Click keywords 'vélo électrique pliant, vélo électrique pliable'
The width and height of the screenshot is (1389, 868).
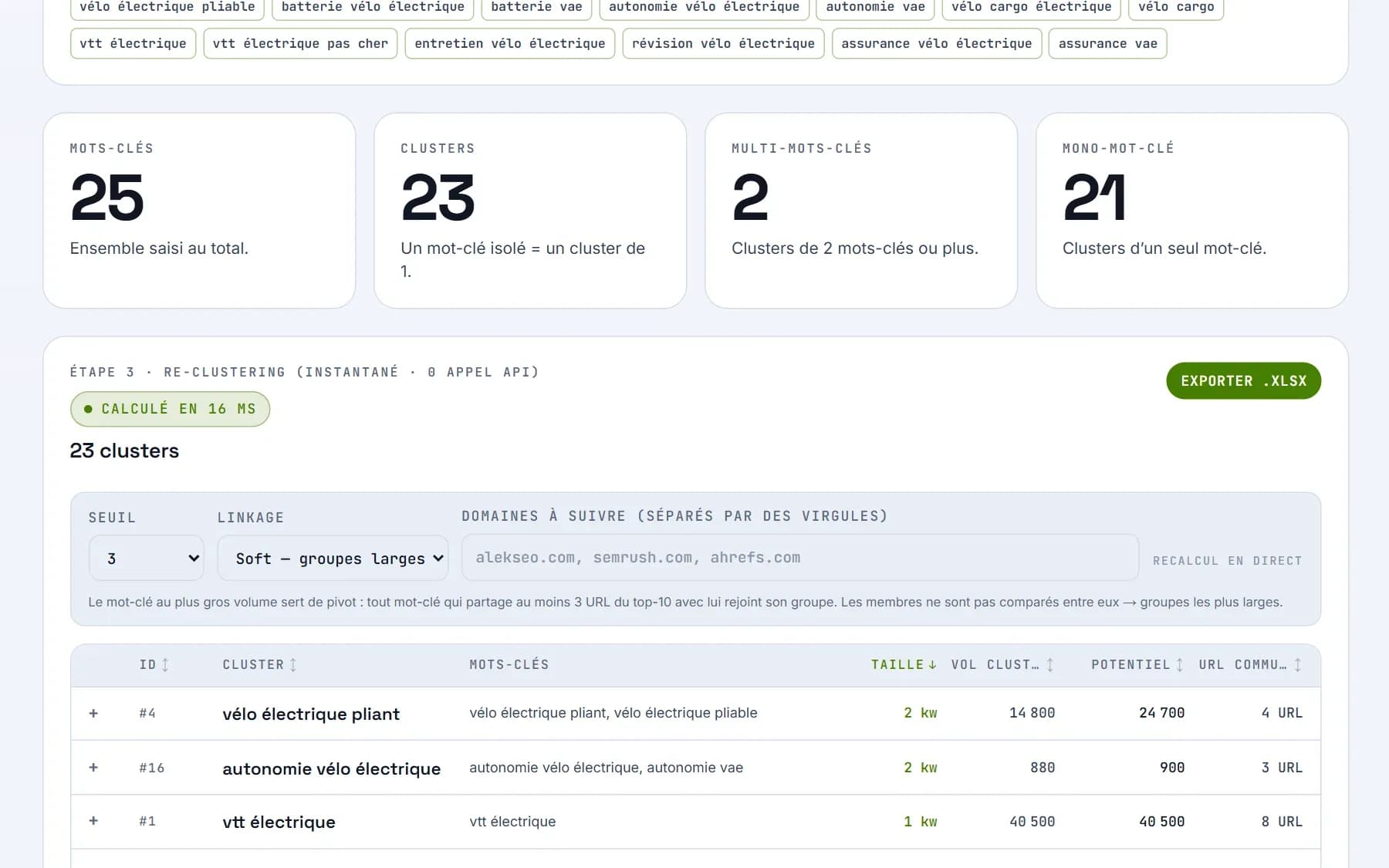click(x=613, y=713)
